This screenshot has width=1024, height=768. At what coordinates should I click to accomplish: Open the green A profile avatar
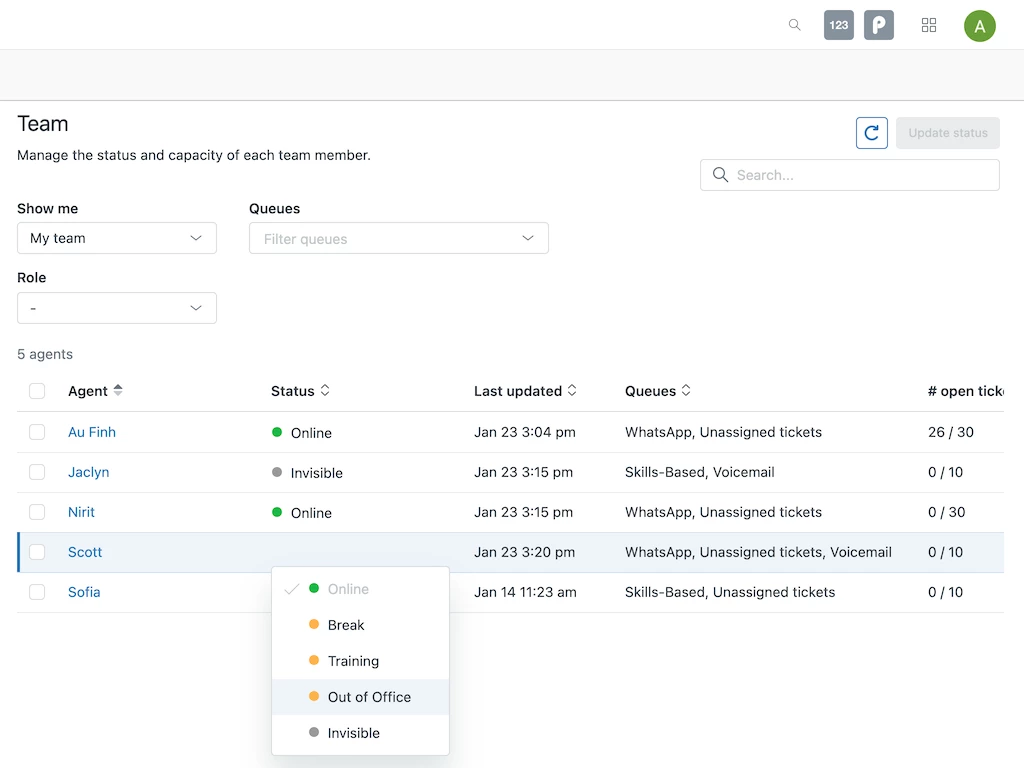[980, 26]
